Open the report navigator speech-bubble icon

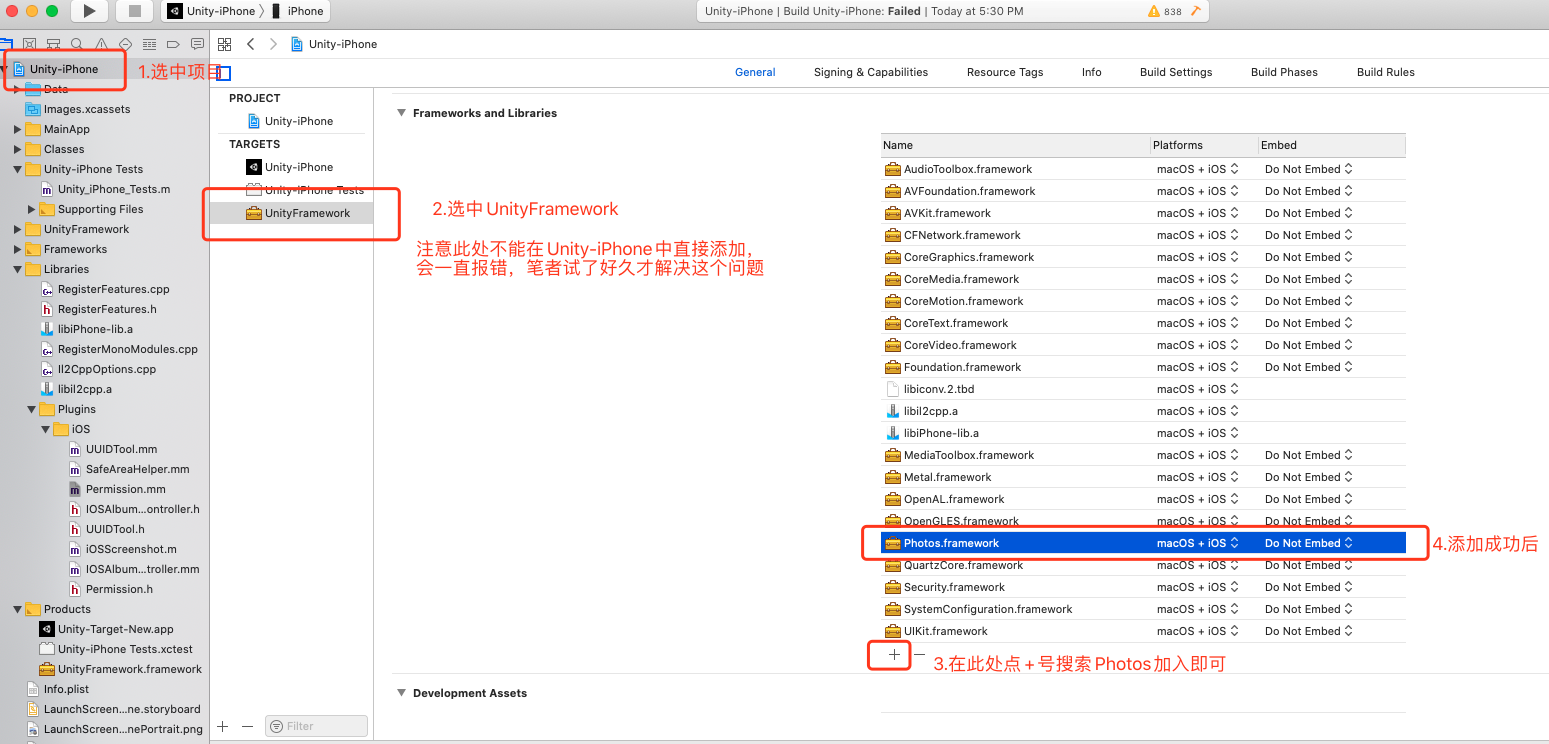[x=197, y=44]
